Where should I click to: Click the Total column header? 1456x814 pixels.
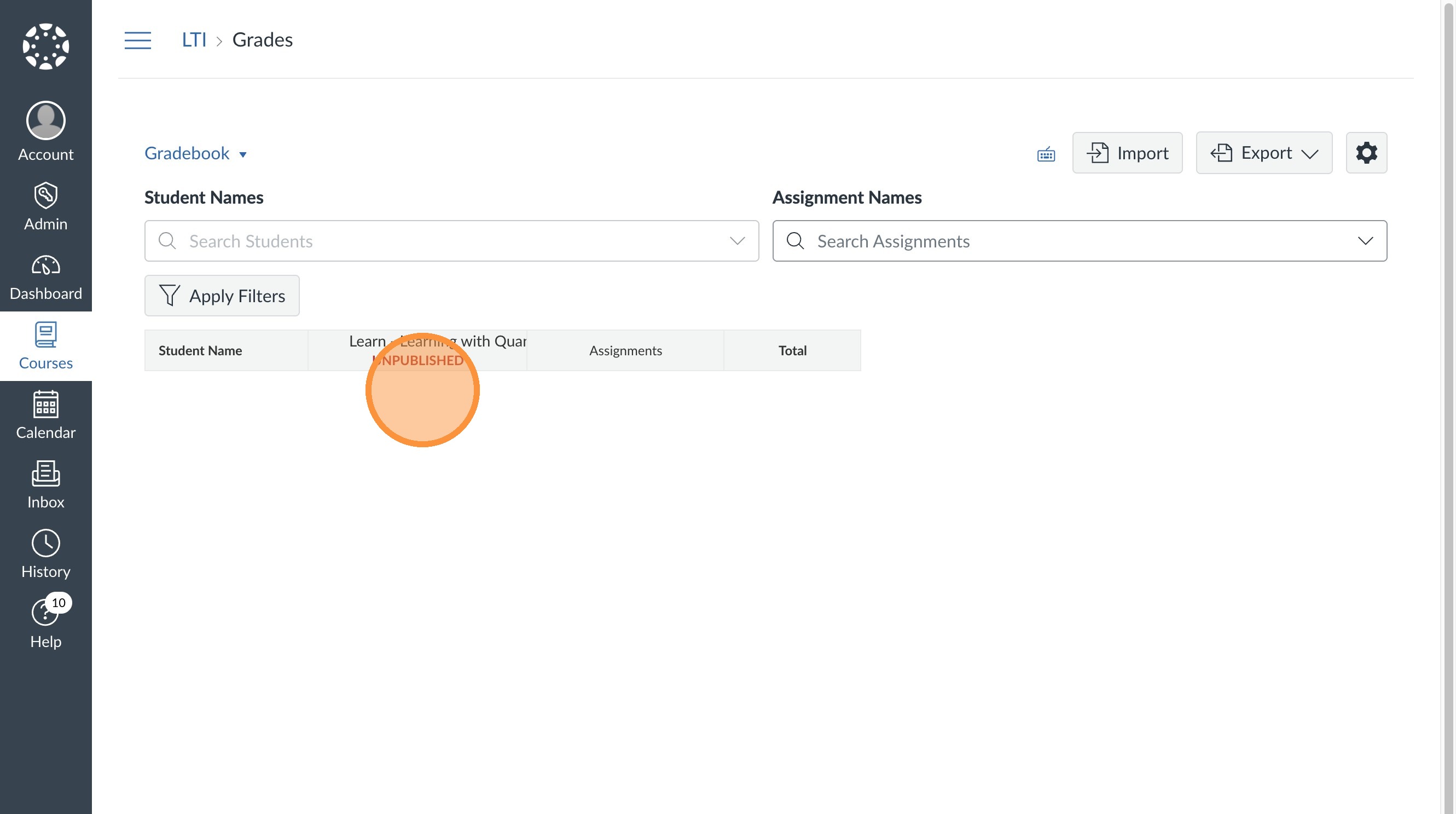coord(792,350)
